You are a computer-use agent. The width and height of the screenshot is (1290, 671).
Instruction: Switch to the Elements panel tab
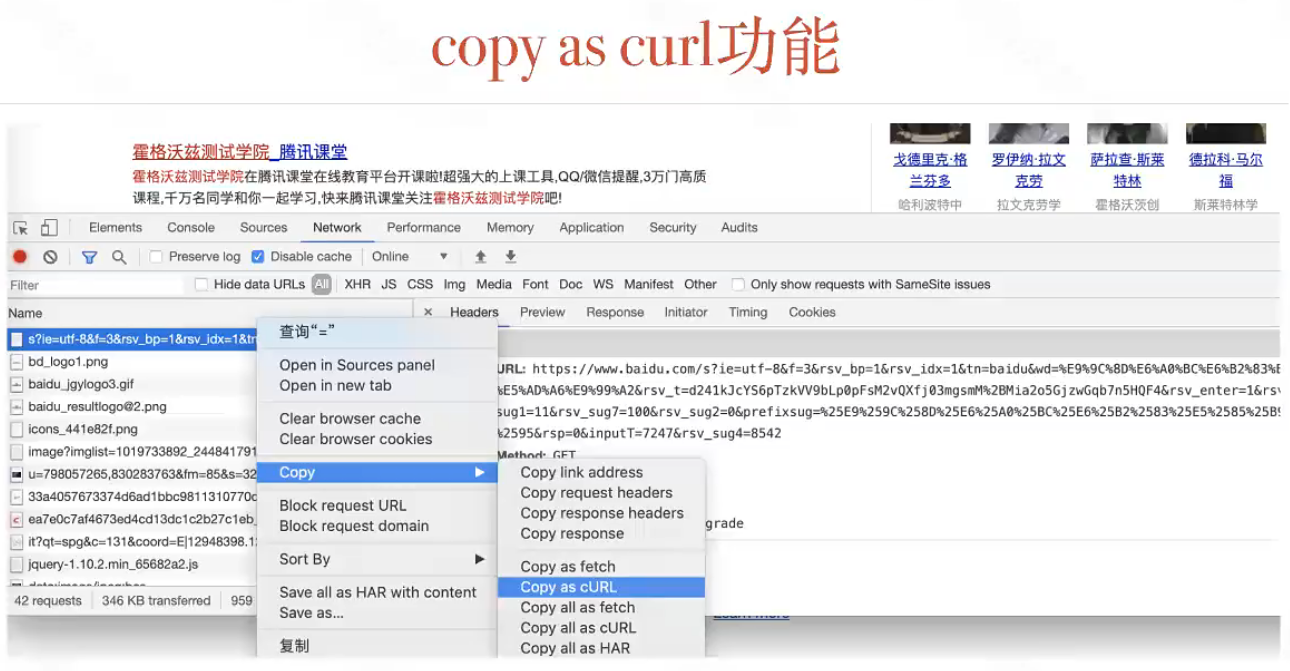(116, 228)
